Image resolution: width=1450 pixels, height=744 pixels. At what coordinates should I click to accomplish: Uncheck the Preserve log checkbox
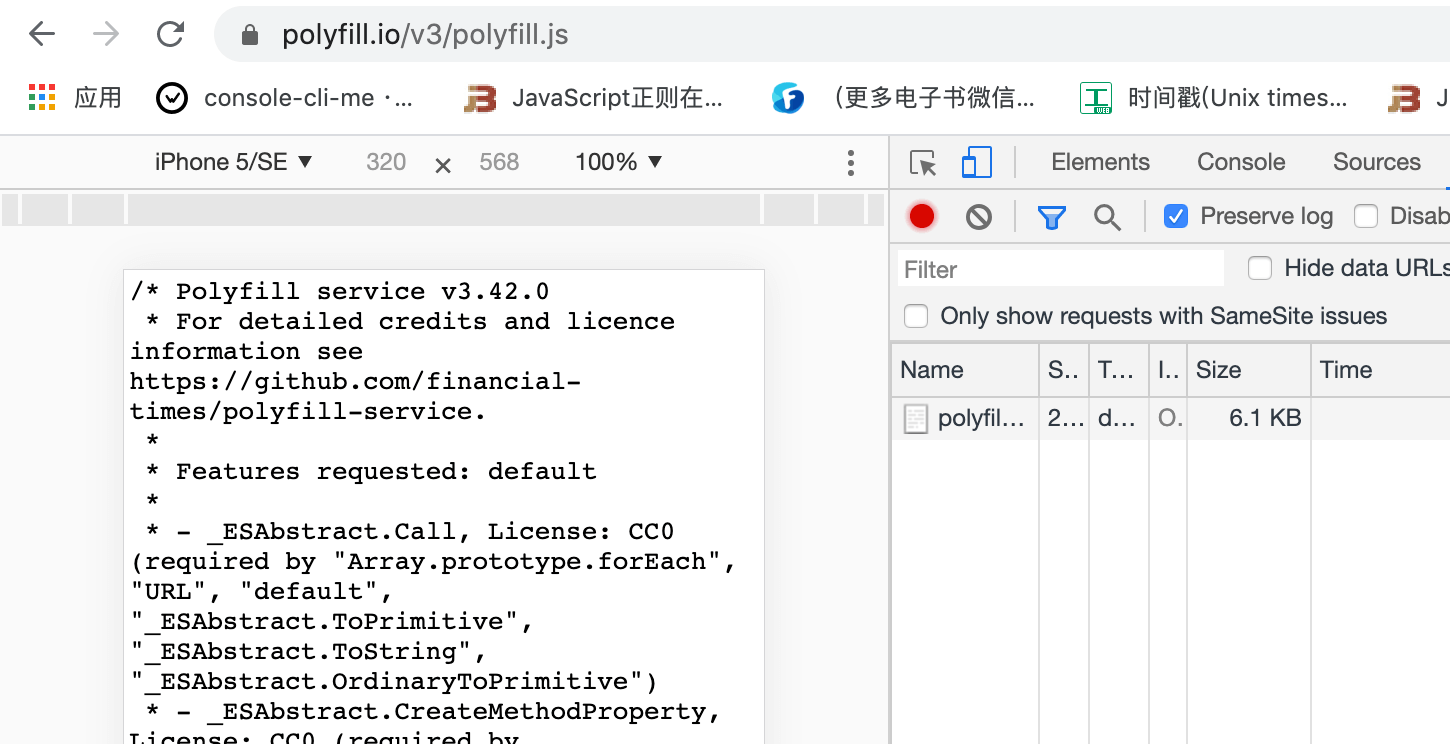pos(1176,216)
